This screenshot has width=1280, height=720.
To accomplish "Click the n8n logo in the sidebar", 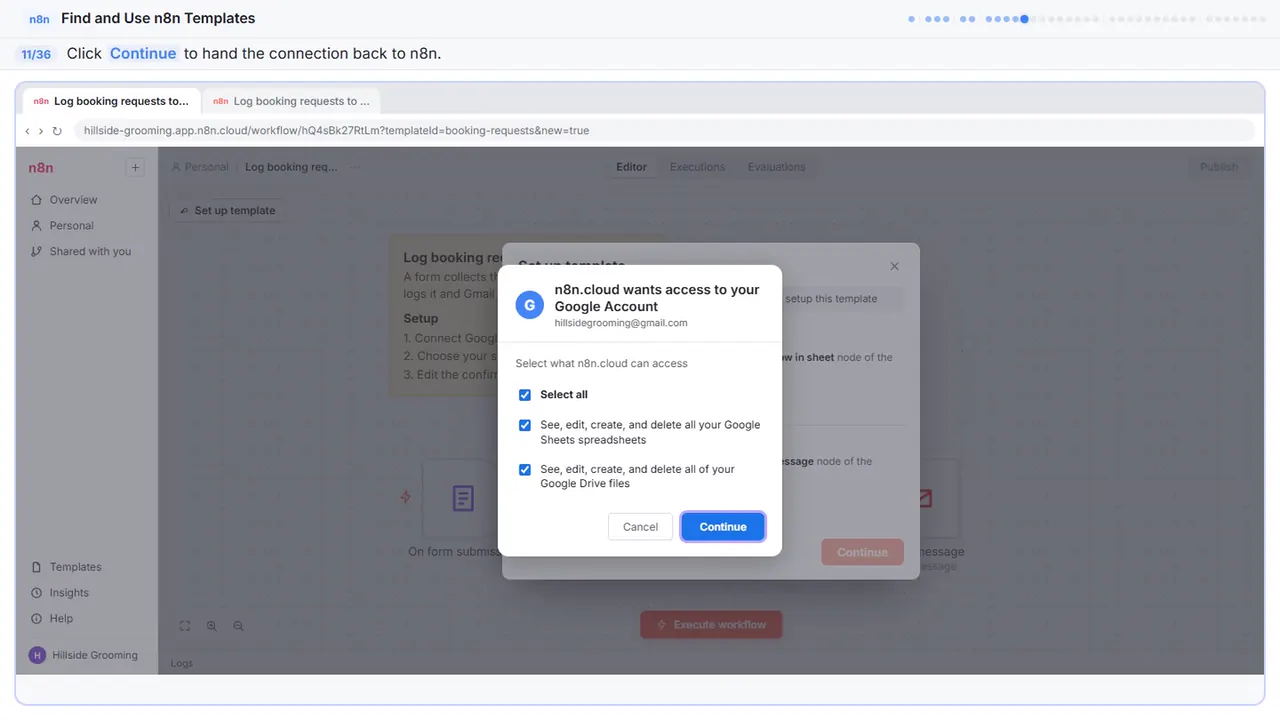I will point(41,168).
